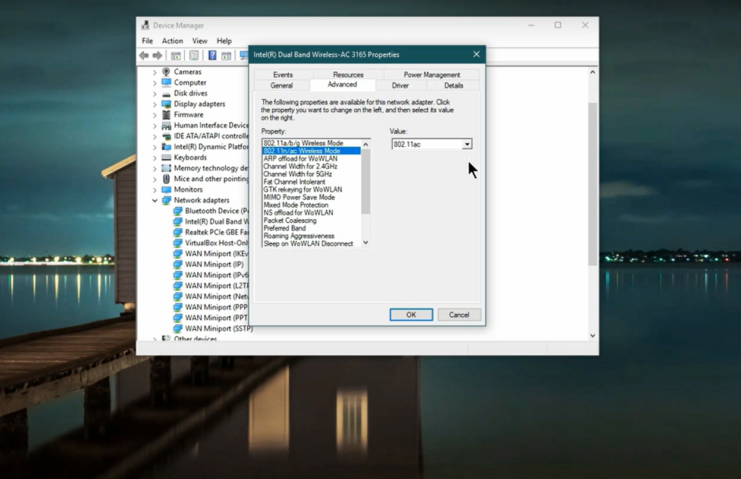This screenshot has width=741, height=479.
Task: Select the Bluetooth Device adapter icon
Action: point(178,211)
